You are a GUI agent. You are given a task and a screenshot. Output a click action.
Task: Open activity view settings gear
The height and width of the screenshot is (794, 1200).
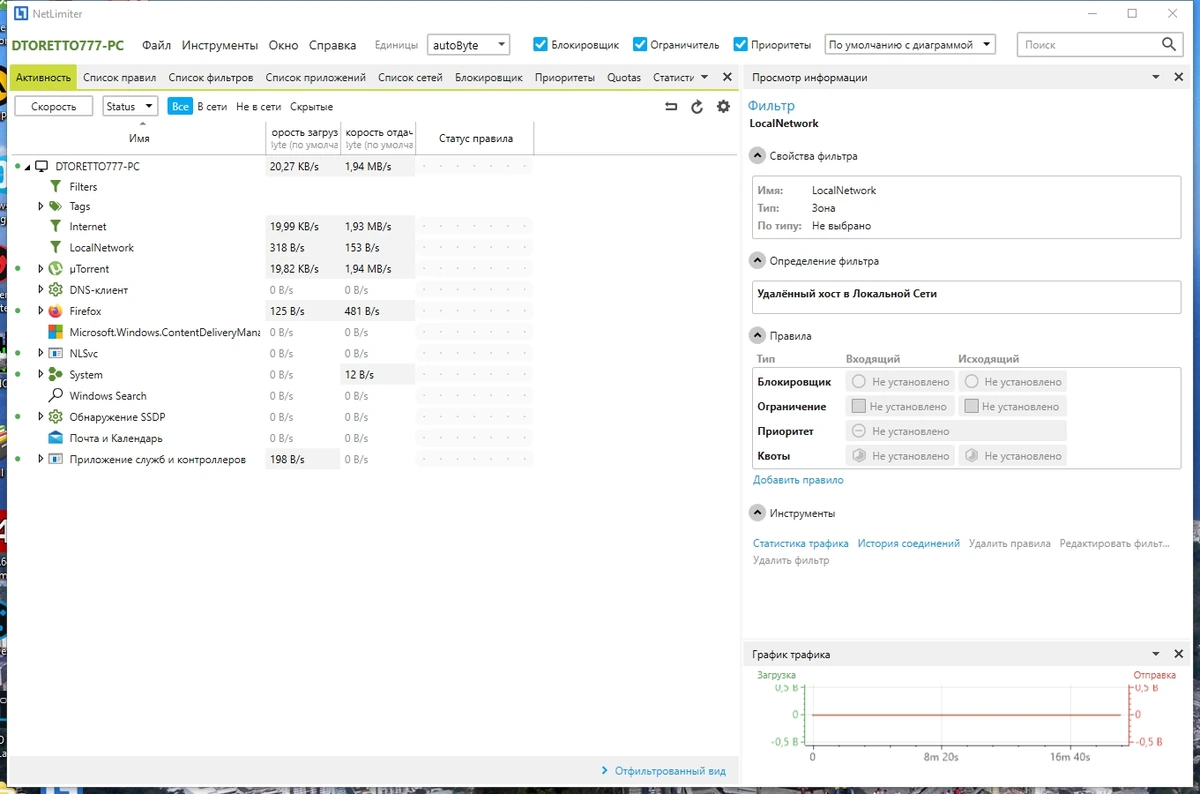tap(724, 107)
